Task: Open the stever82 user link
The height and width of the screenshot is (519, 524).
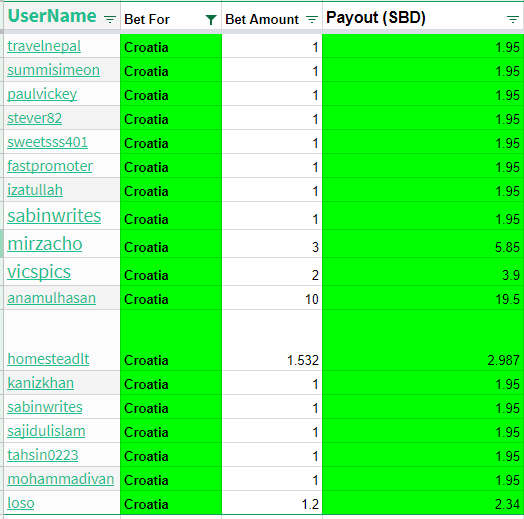Action: (x=34, y=118)
